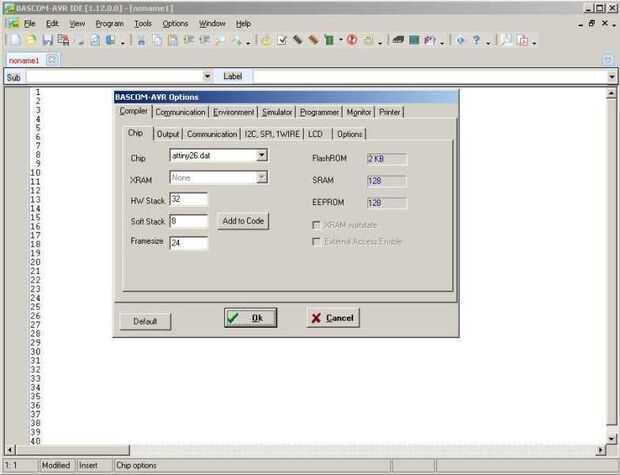Select the I2C, SPI, 1WIRE sub-tab

(272, 134)
